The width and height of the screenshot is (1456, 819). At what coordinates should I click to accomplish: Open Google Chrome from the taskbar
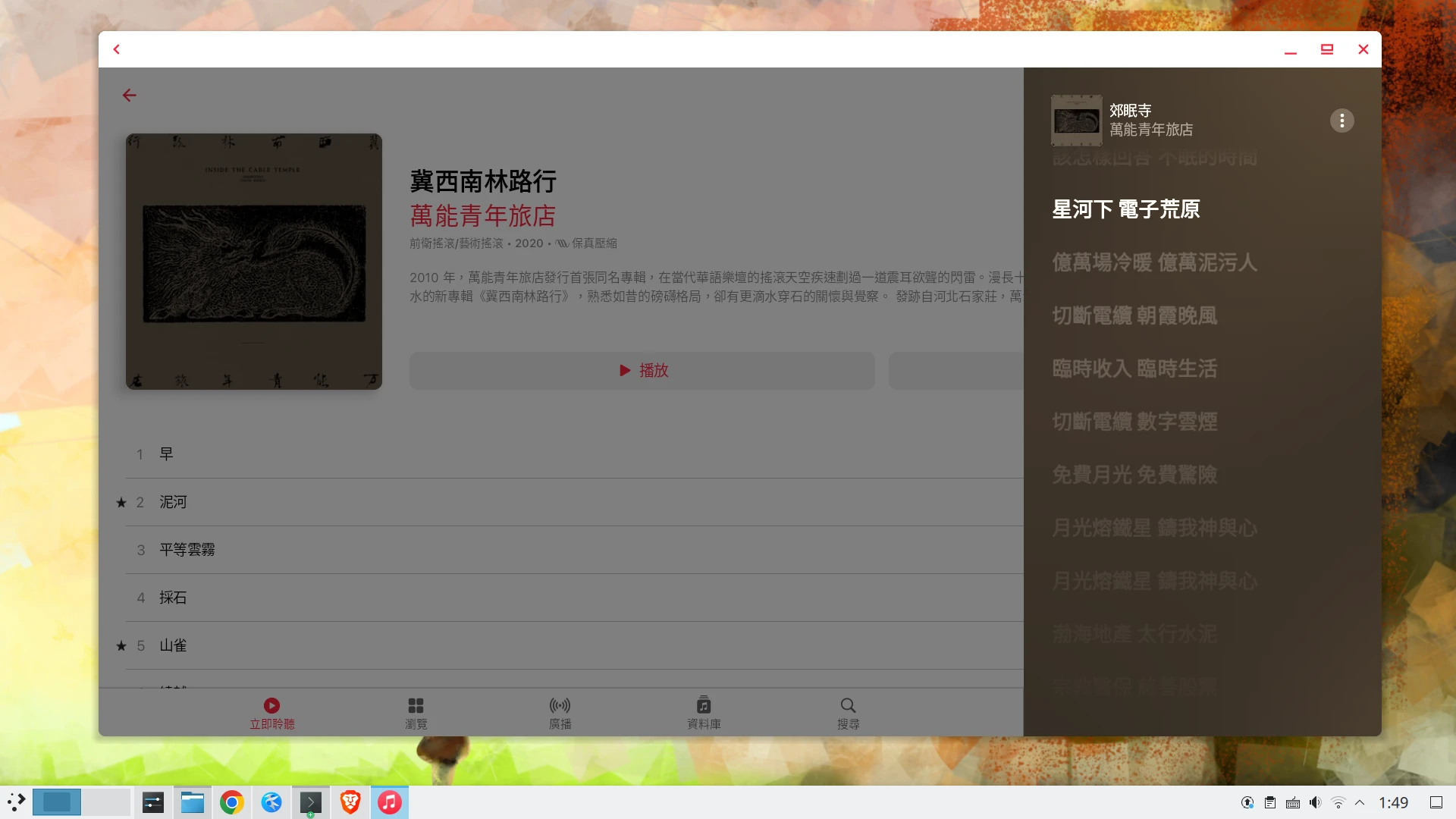232,802
